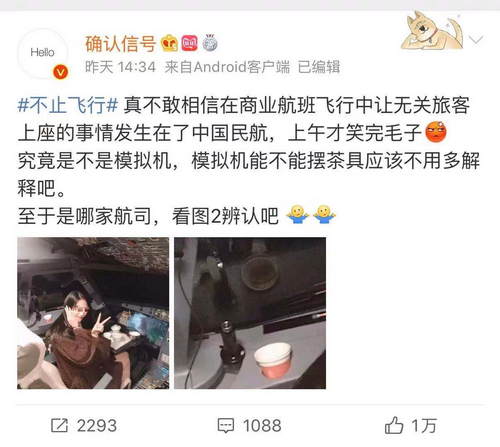Tap the first shrugging emoji
500x447 pixels.
[297, 215]
